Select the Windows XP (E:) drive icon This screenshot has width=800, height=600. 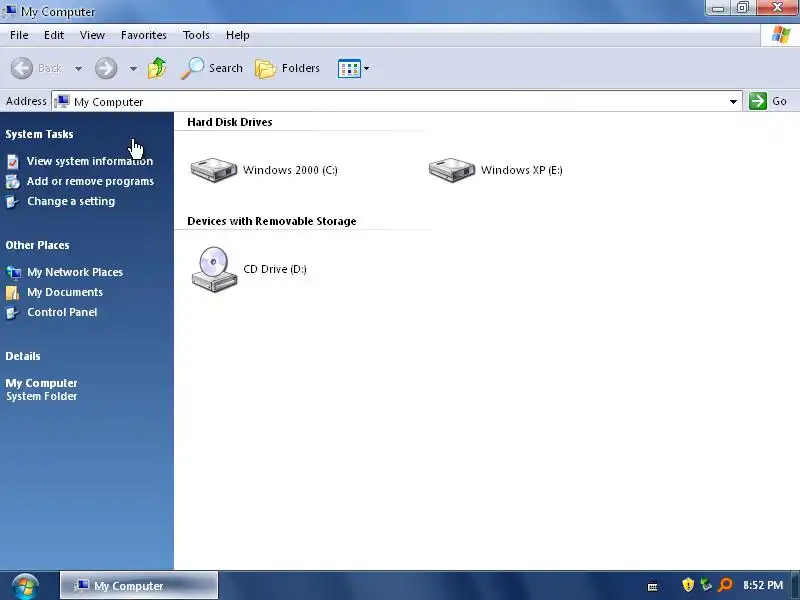(452, 169)
